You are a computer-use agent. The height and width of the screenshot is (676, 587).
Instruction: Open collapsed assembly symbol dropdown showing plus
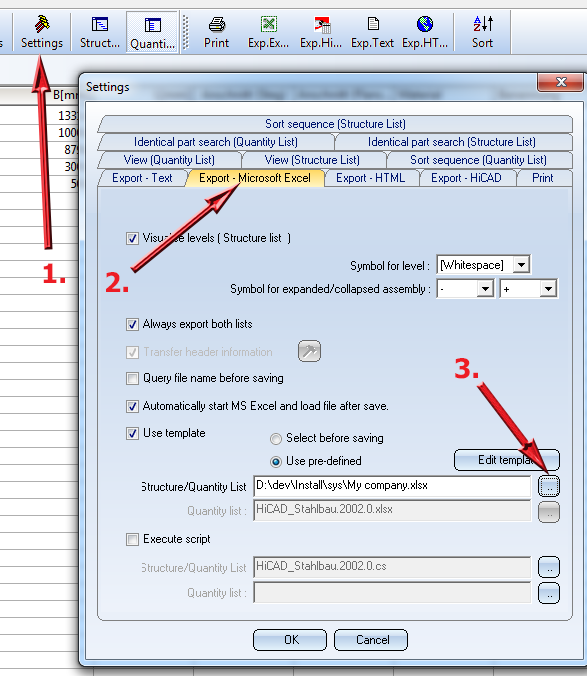pos(548,289)
